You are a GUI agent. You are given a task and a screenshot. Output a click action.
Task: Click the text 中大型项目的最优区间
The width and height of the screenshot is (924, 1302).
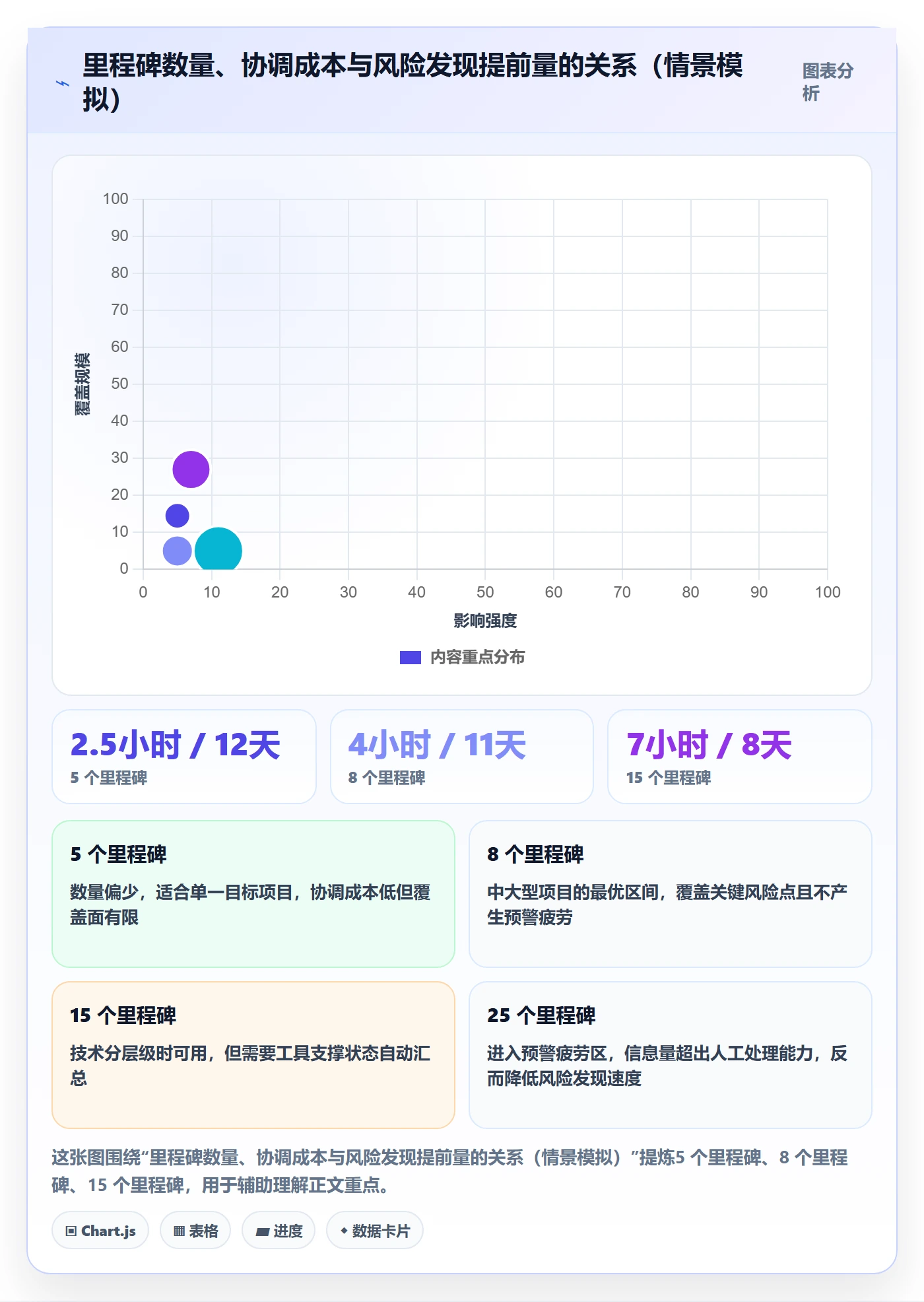573,893
